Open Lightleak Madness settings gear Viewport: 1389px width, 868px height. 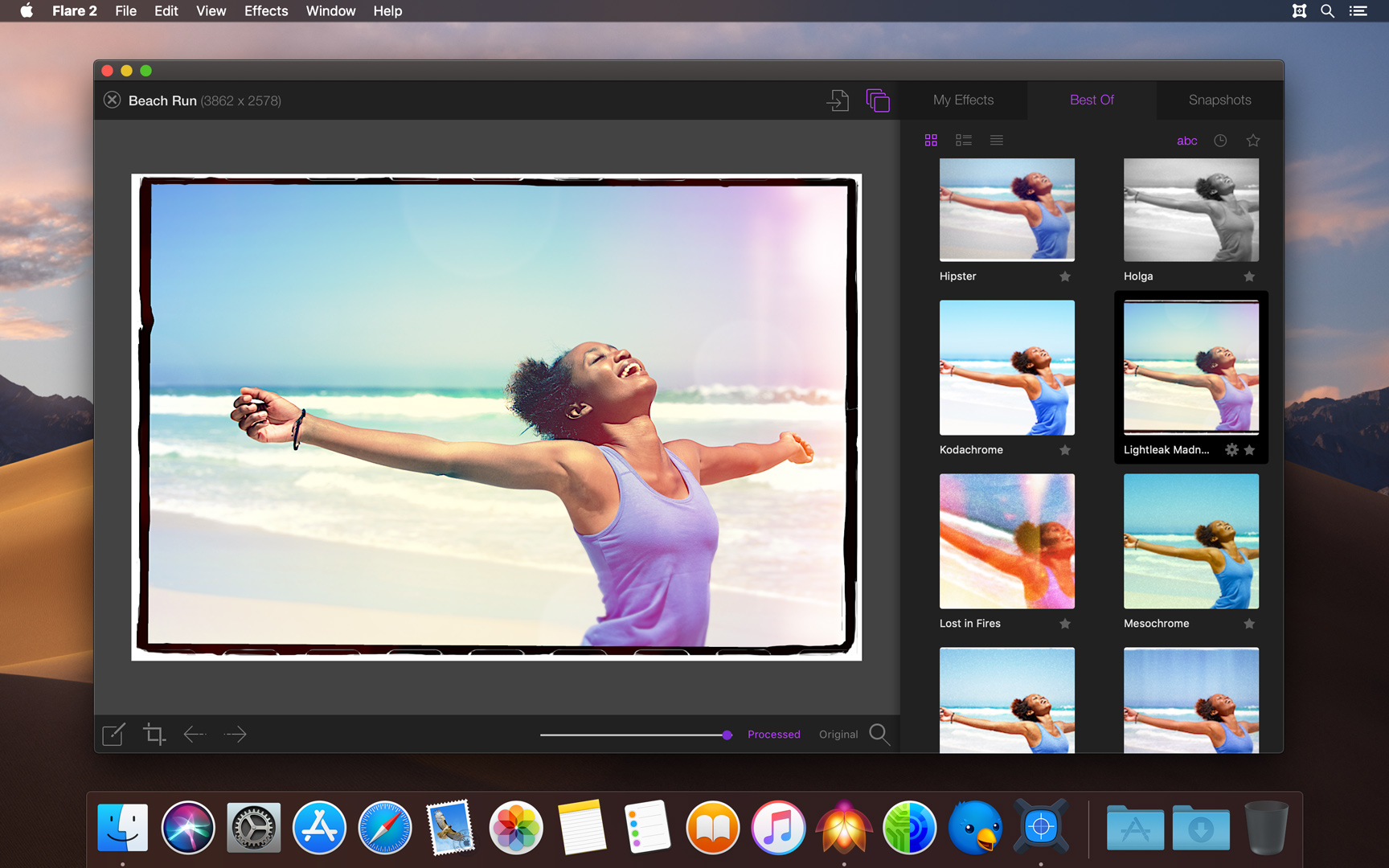[x=1231, y=450]
